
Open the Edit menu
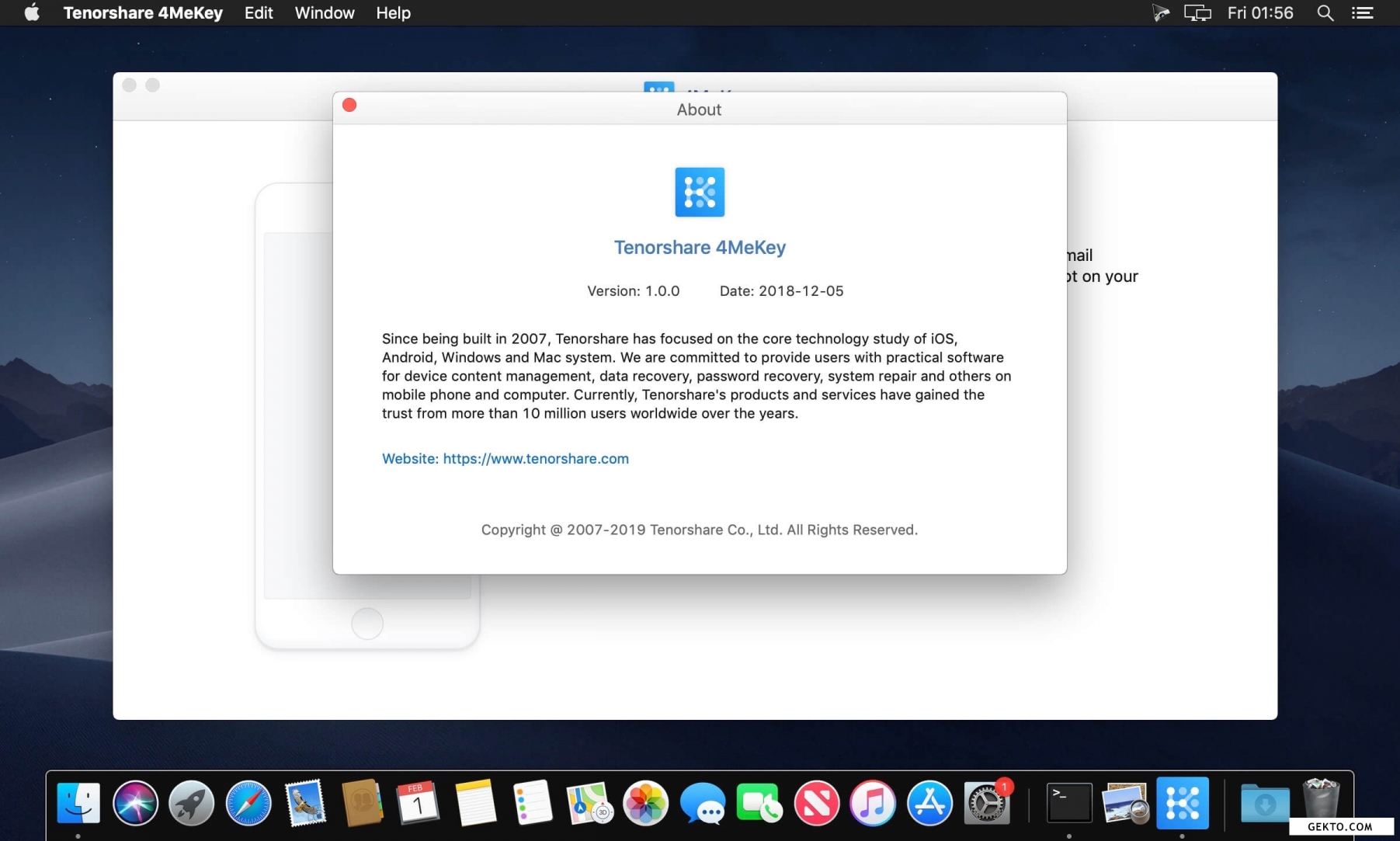(x=259, y=12)
